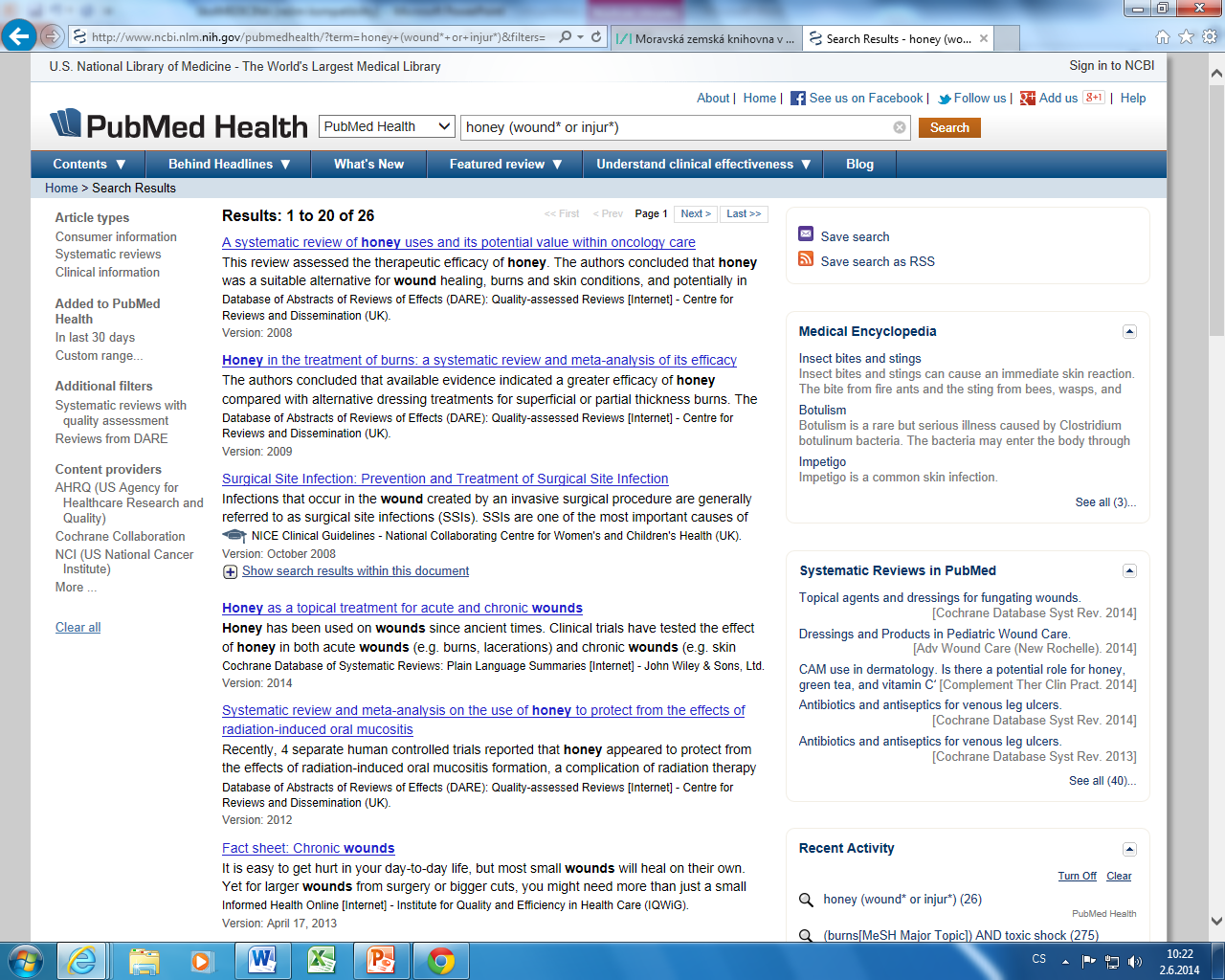Screen dimensions: 1225x980
Task: Click the PubMed Health logo
Action: coord(179,125)
